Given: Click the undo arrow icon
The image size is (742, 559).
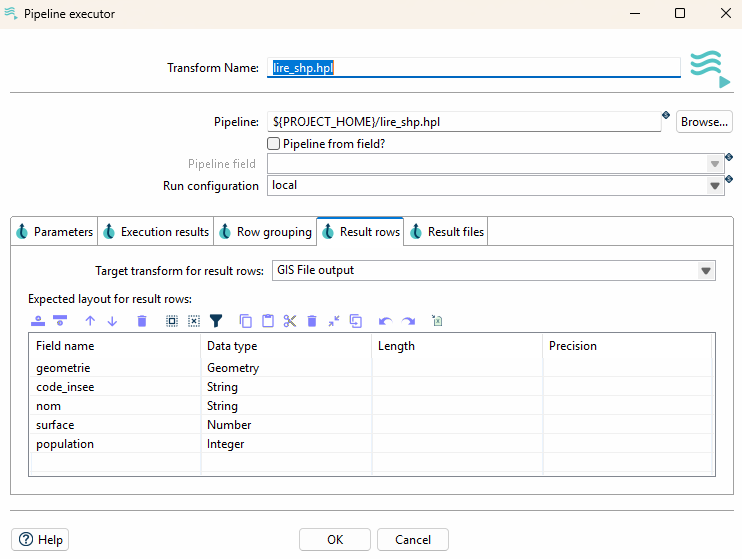Looking at the screenshot, I should coord(385,321).
